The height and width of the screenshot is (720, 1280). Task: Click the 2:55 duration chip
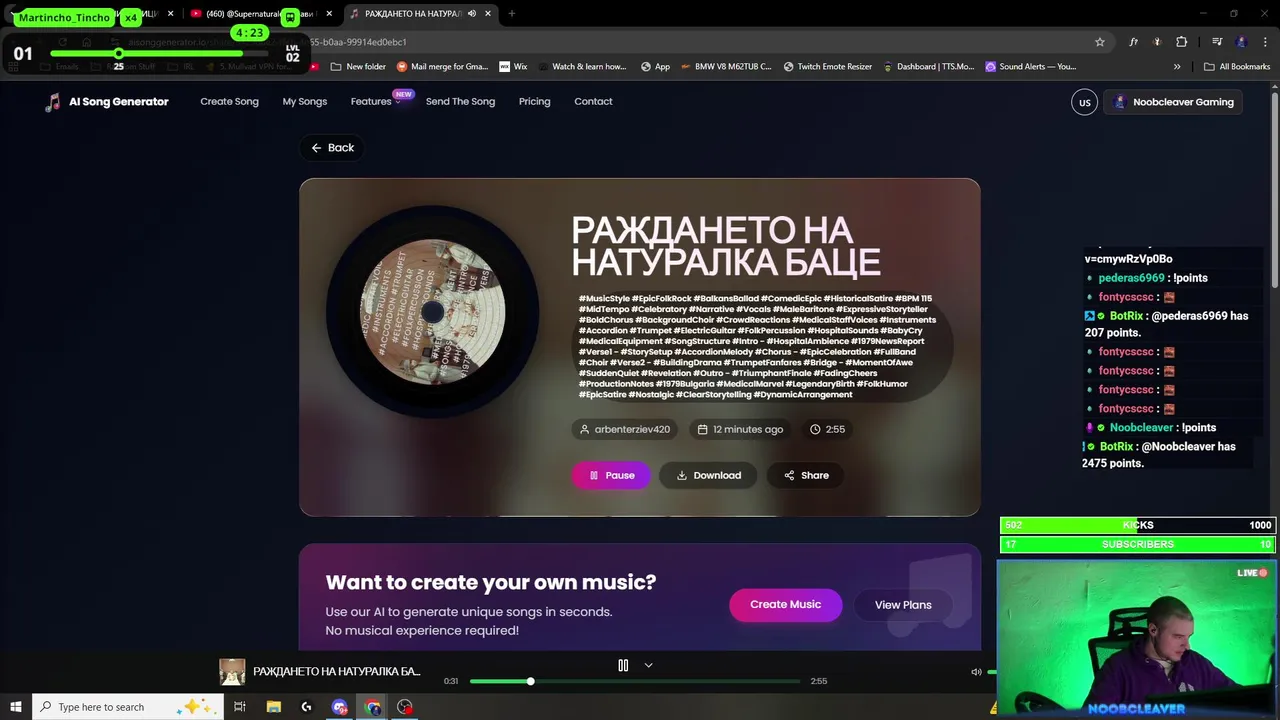click(x=827, y=429)
